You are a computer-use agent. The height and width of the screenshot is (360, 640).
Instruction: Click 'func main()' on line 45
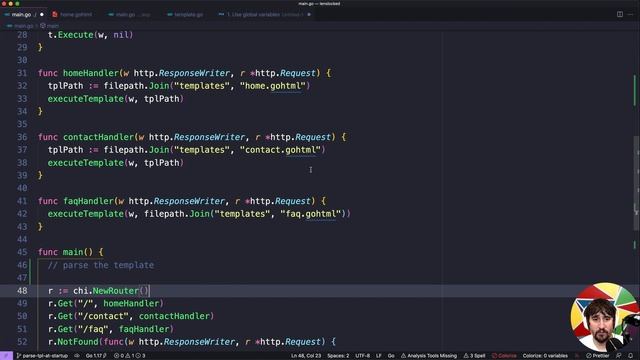point(66,252)
